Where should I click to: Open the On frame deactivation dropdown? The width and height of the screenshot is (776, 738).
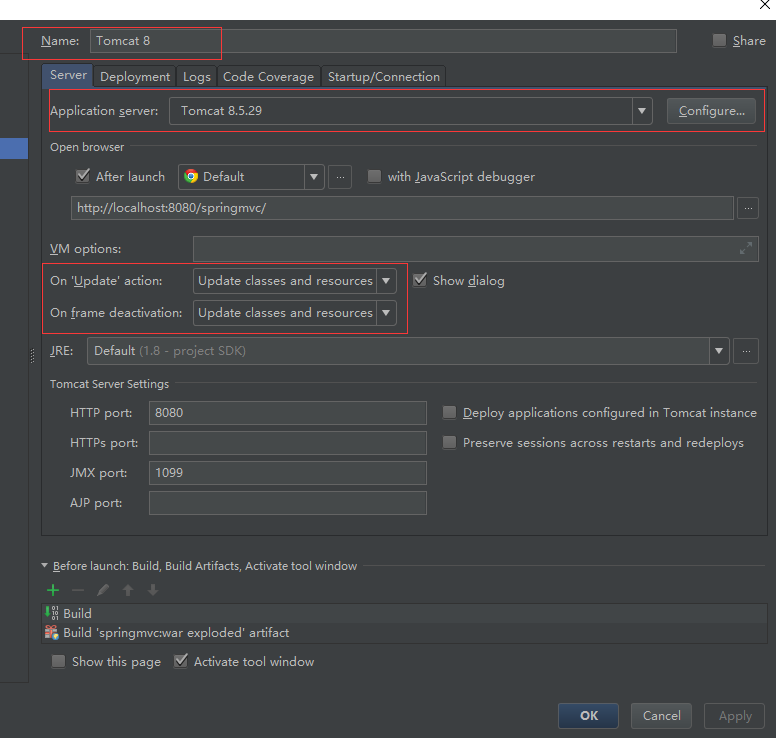tap(386, 313)
